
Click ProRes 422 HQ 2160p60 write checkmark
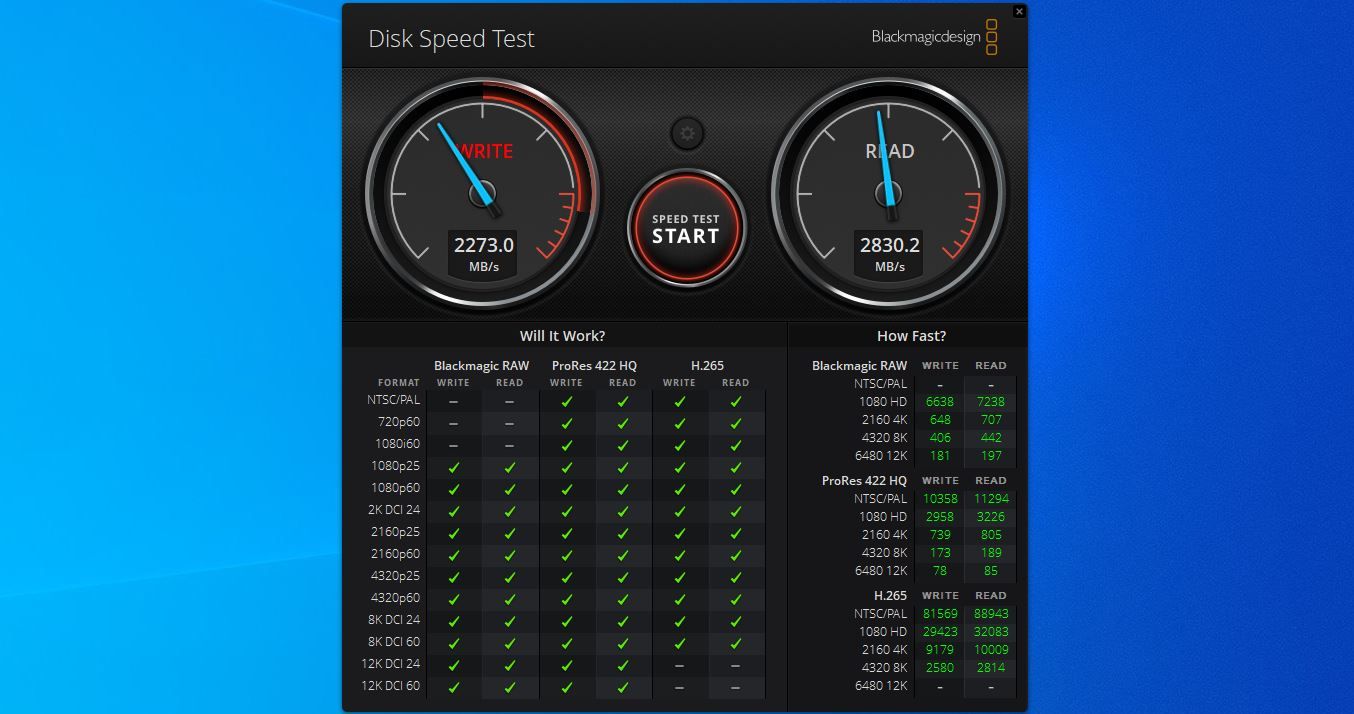pos(566,555)
